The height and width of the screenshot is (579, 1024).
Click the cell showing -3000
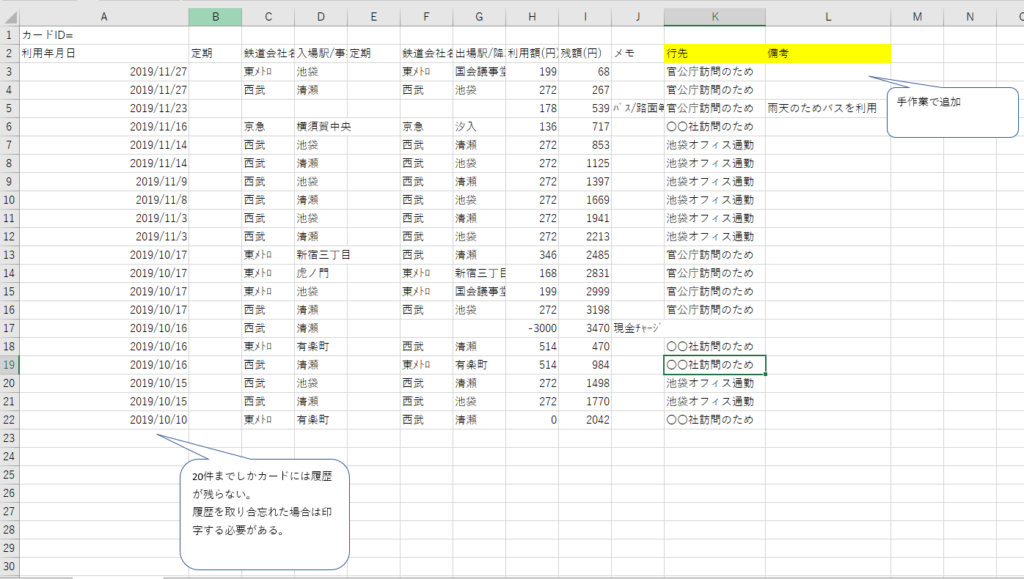(531, 328)
